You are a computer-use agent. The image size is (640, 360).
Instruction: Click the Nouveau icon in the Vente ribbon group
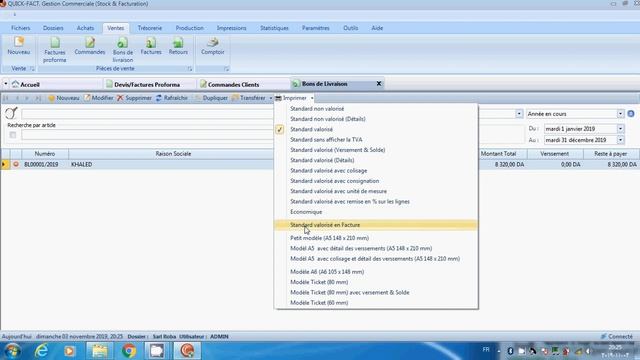(x=19, y=46)
